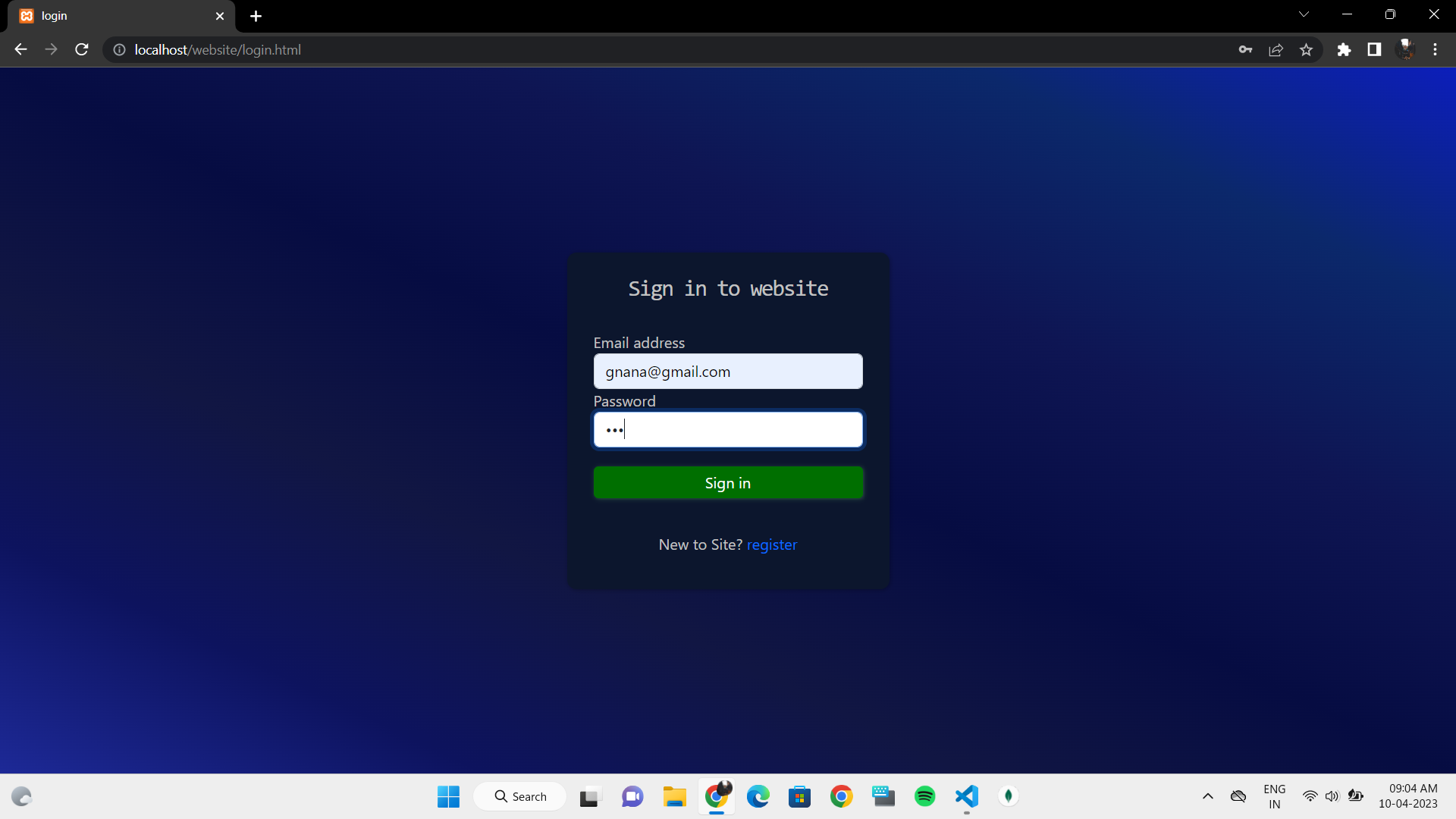Open the Wi-Fi network settings flyout
The image size is (1456, 819).
(1310, 796)
